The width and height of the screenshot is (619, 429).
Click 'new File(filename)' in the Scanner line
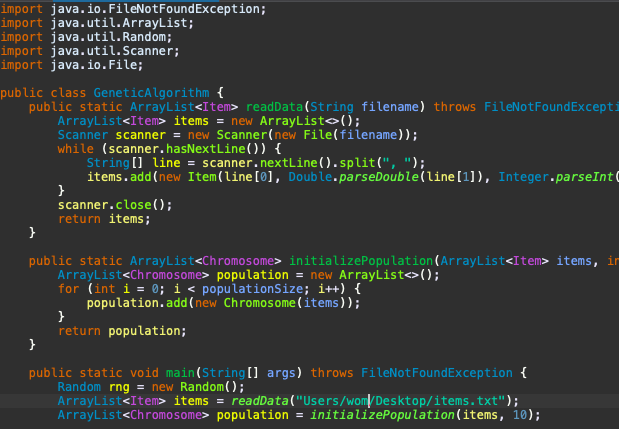[x=339, y=135]
